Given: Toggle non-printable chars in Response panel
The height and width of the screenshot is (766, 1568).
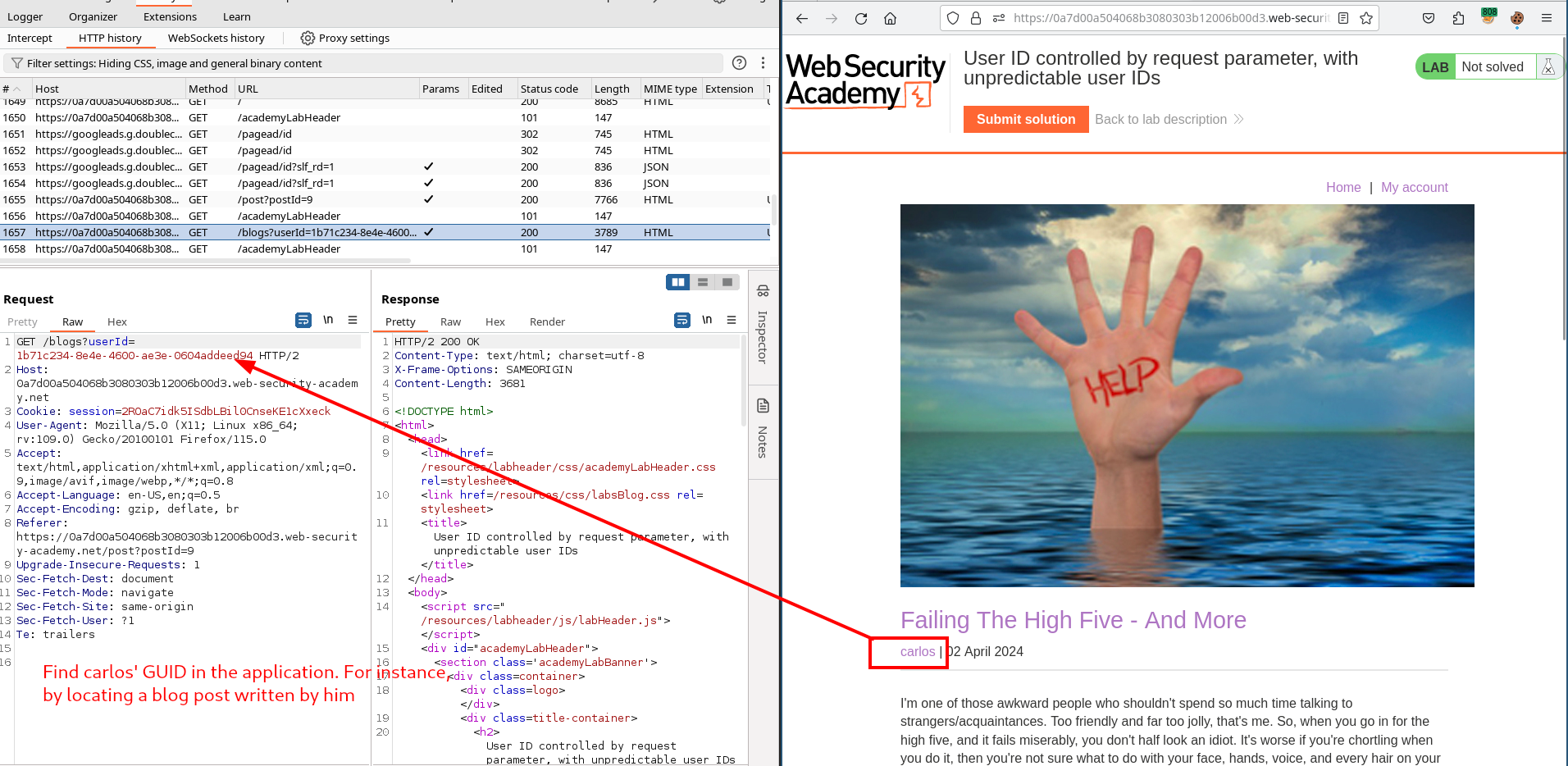Looking at the screenshot, I should 707,320.
